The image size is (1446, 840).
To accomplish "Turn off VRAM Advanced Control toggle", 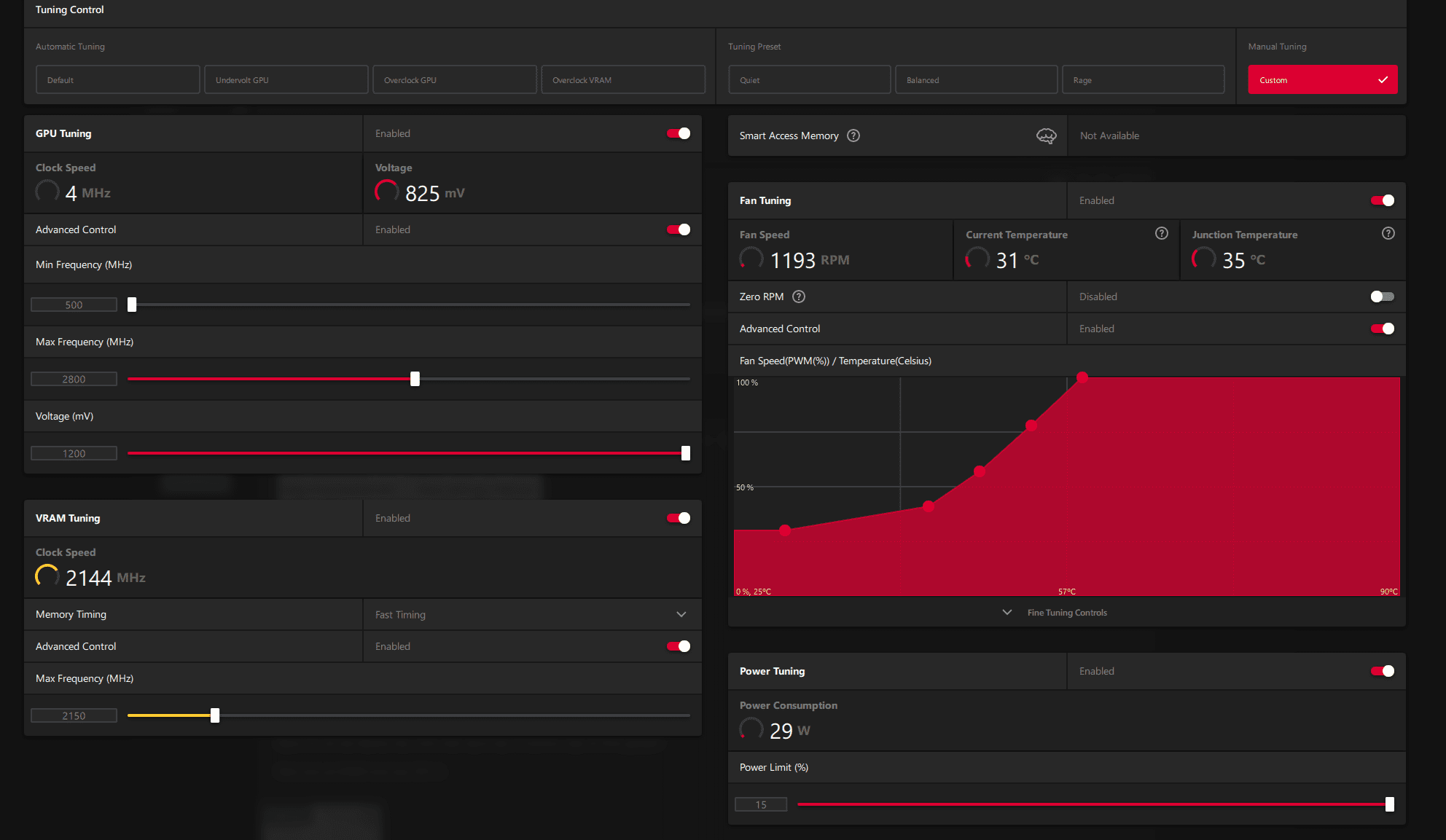I will pos(679,646).
